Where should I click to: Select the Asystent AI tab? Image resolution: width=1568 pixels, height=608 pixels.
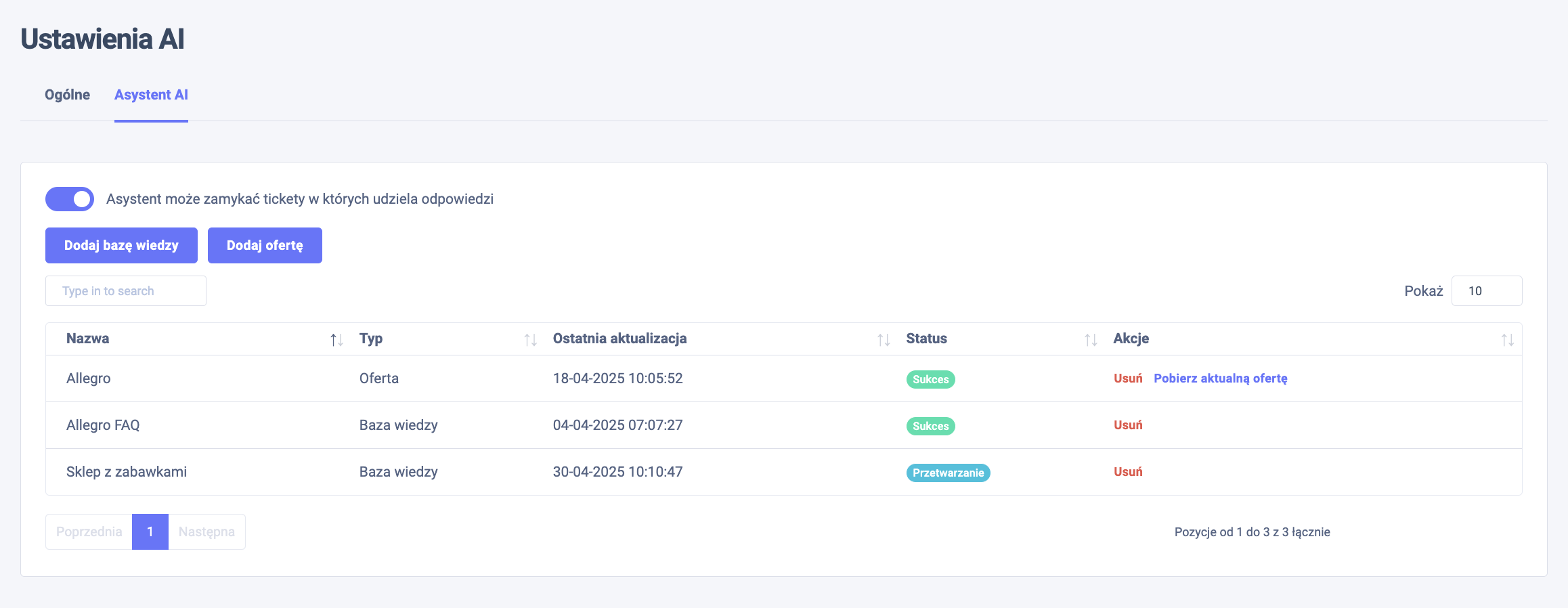click(151, 95)
